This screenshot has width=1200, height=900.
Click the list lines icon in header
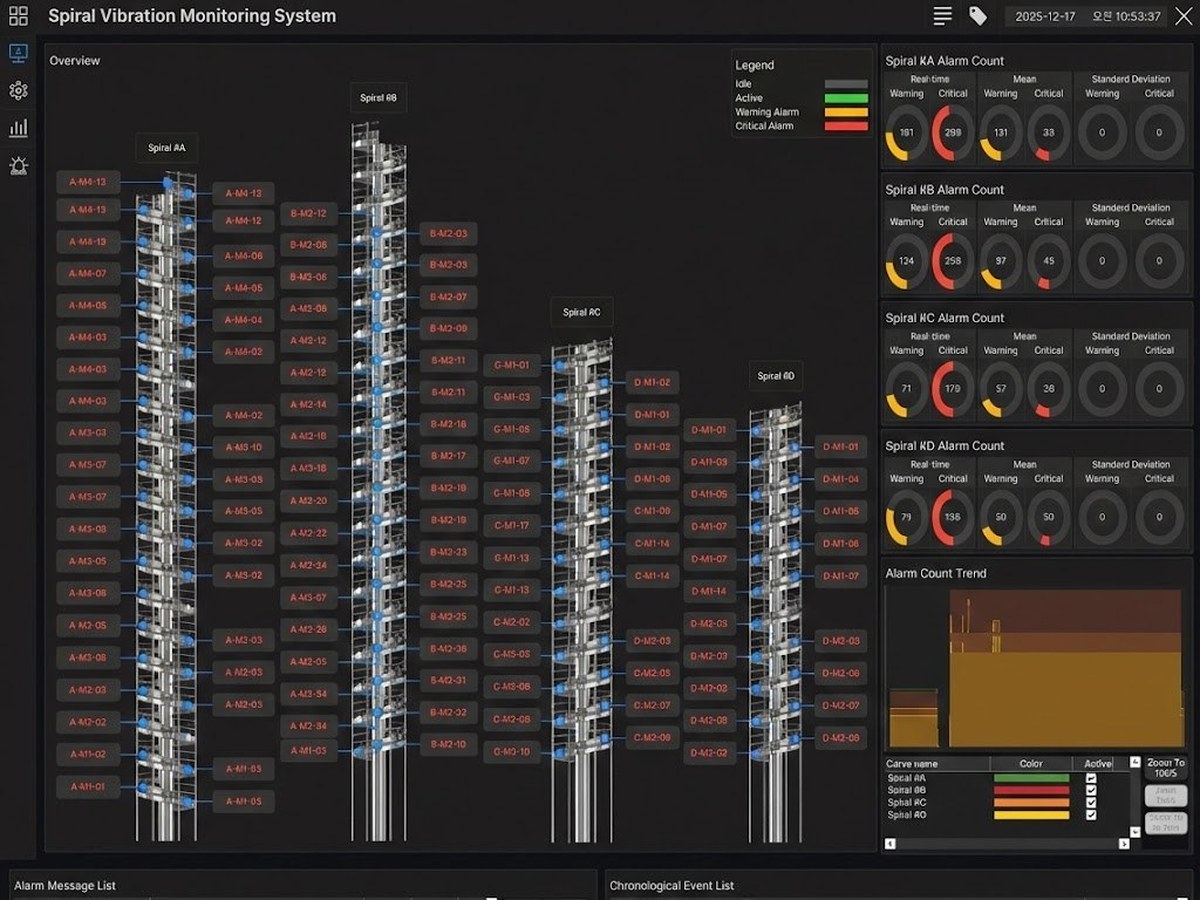click(942, 16)
